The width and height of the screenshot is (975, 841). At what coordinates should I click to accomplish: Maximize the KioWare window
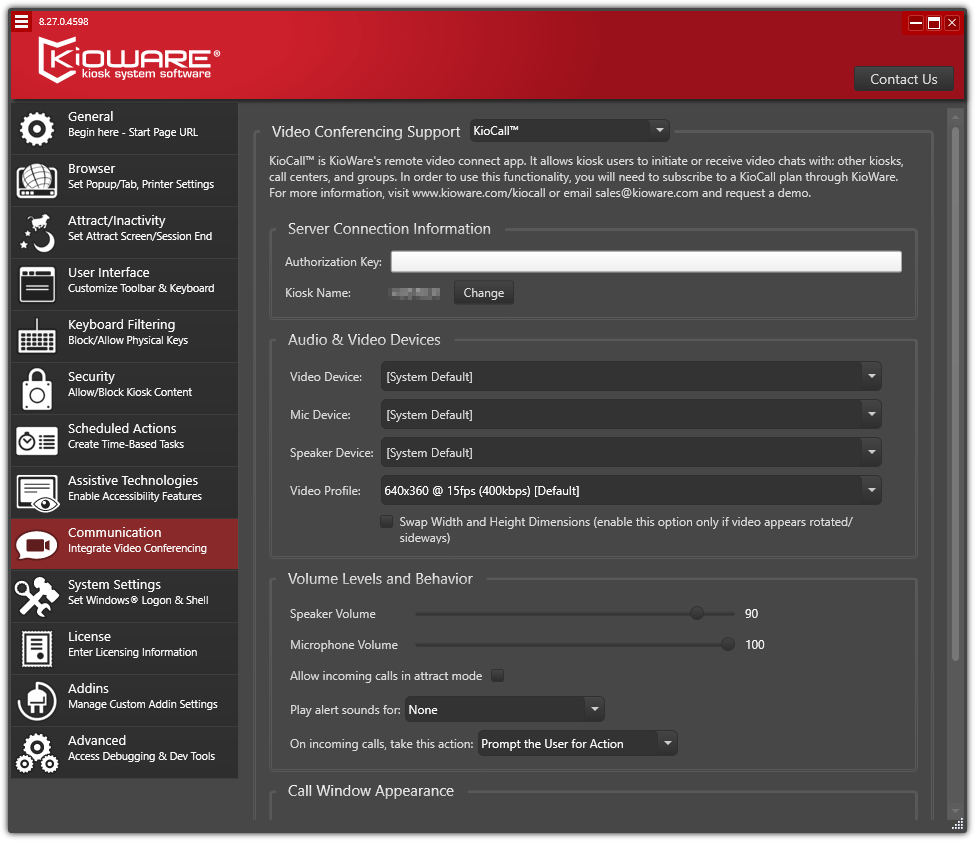coord(934,23)
